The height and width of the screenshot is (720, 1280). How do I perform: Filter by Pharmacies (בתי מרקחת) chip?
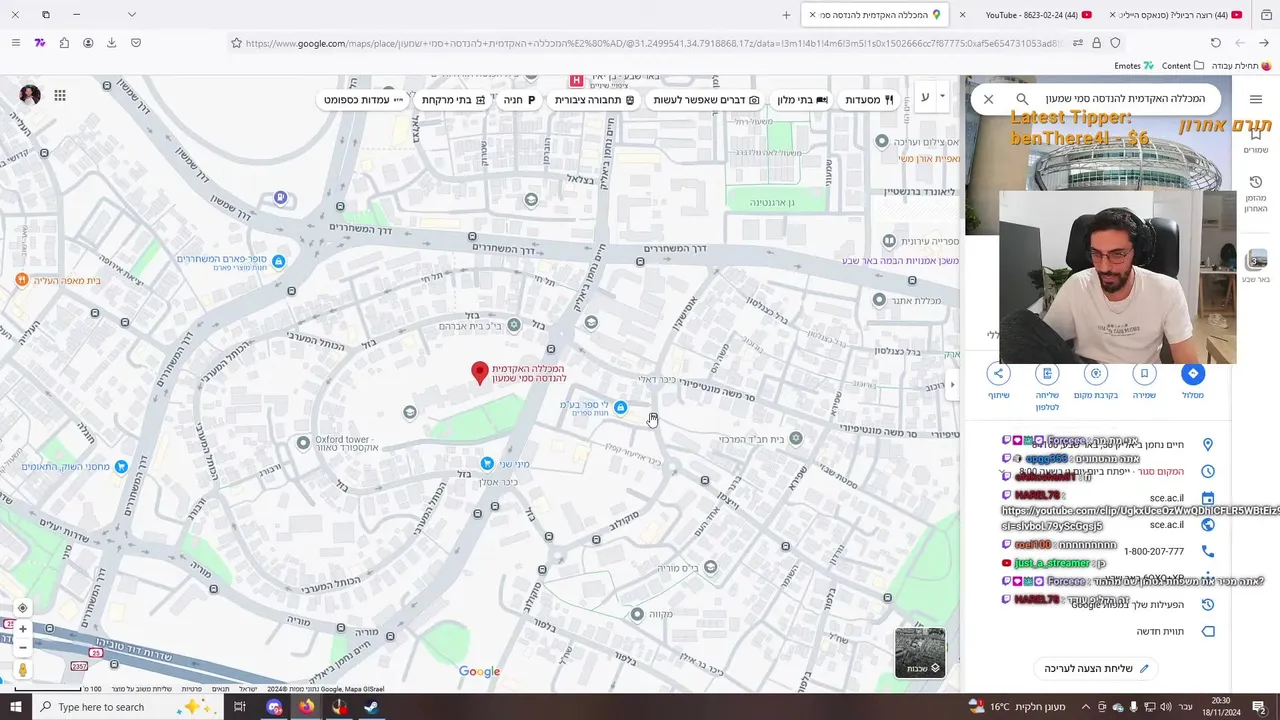click(453, 100)
